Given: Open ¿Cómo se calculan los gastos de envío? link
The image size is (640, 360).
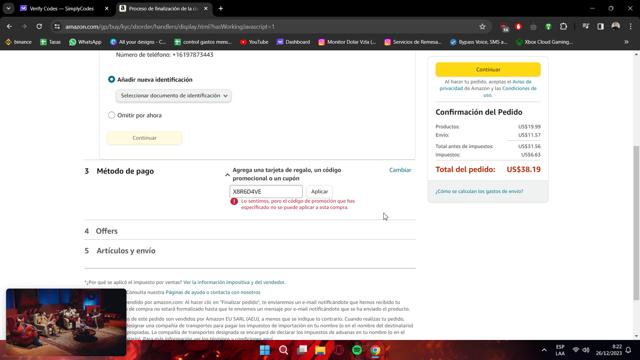Looking at the screenshot, I should point(479,191).
